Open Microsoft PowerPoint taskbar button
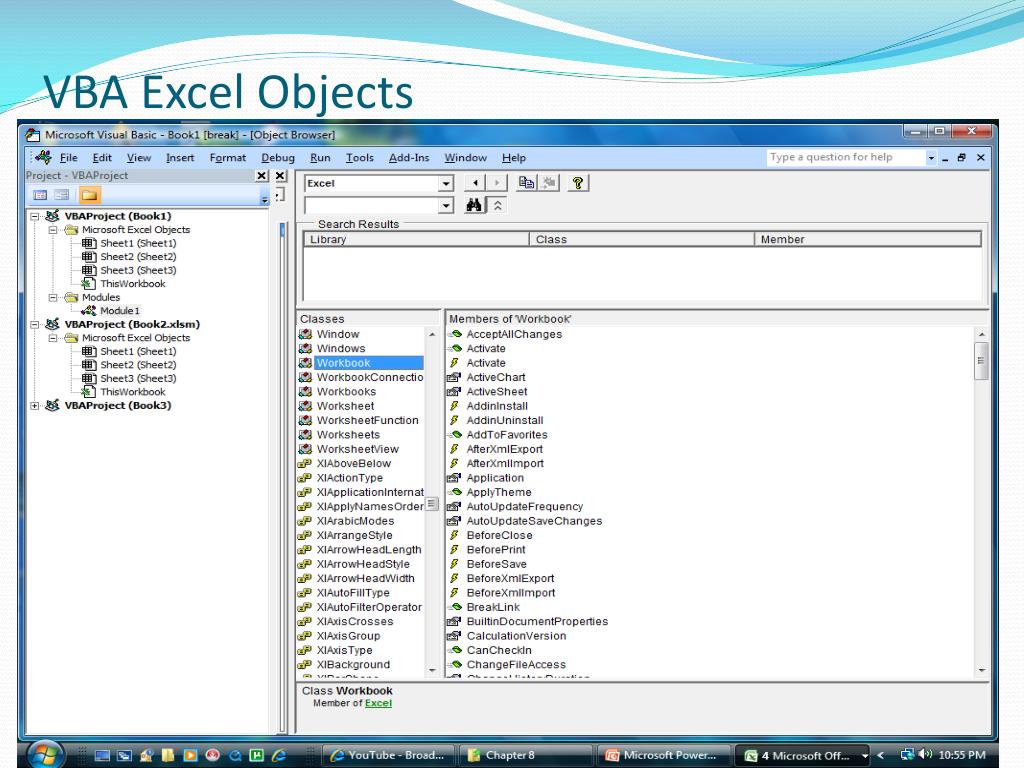Image resolution: width=1024 pixels, height=768 pixels. (x=662, y=755)
